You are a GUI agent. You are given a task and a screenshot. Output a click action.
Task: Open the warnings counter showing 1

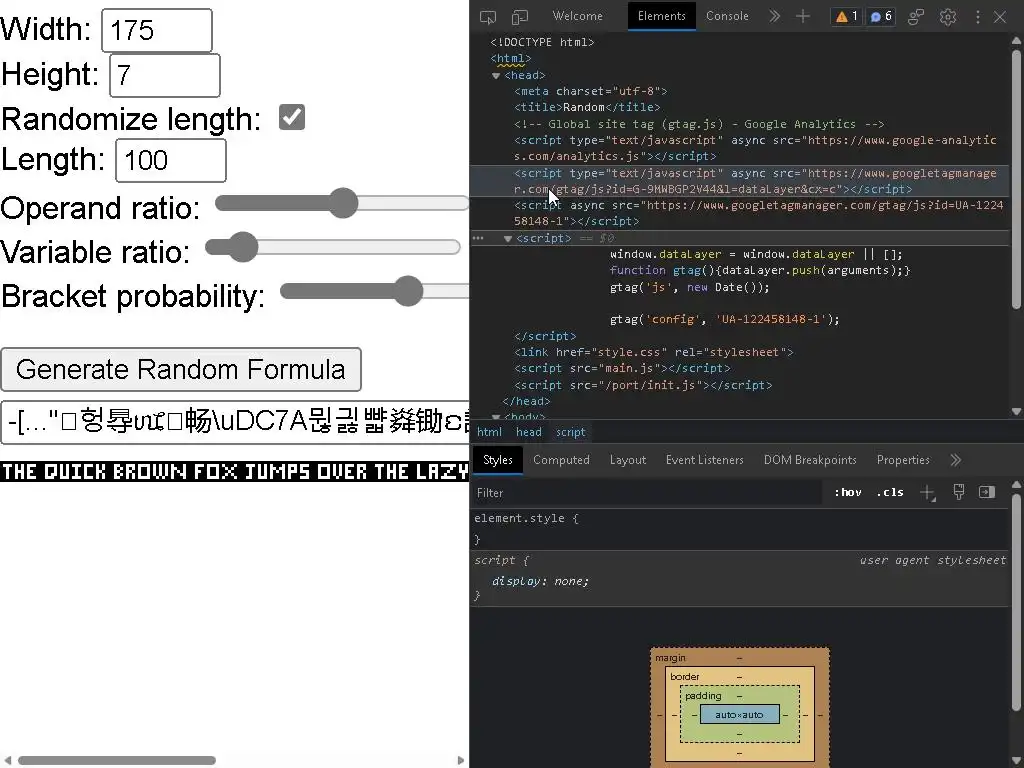pos(846,16)
